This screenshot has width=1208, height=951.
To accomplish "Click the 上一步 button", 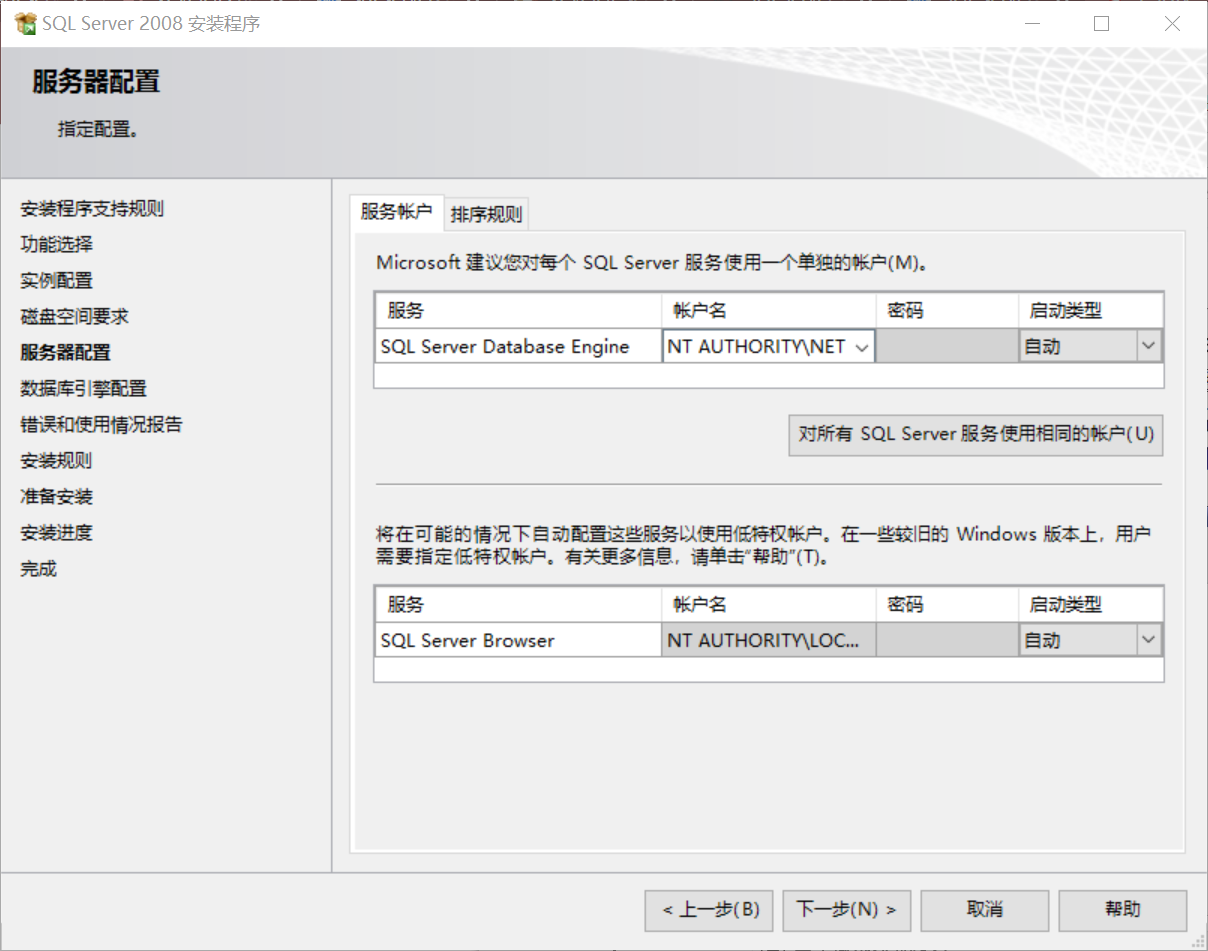I will [x=708, y=910].
